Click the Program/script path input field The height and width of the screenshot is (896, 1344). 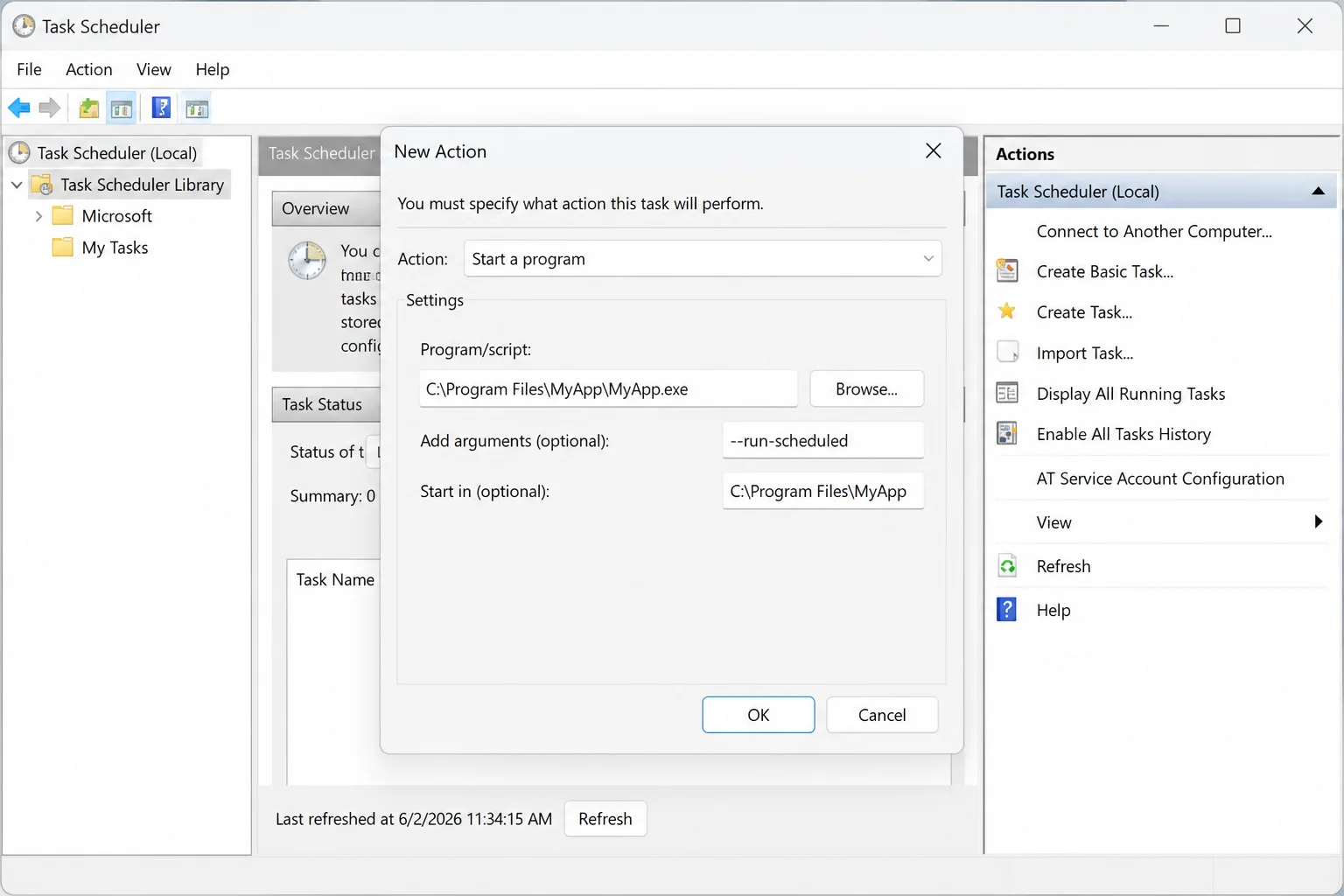coord(608,388)
